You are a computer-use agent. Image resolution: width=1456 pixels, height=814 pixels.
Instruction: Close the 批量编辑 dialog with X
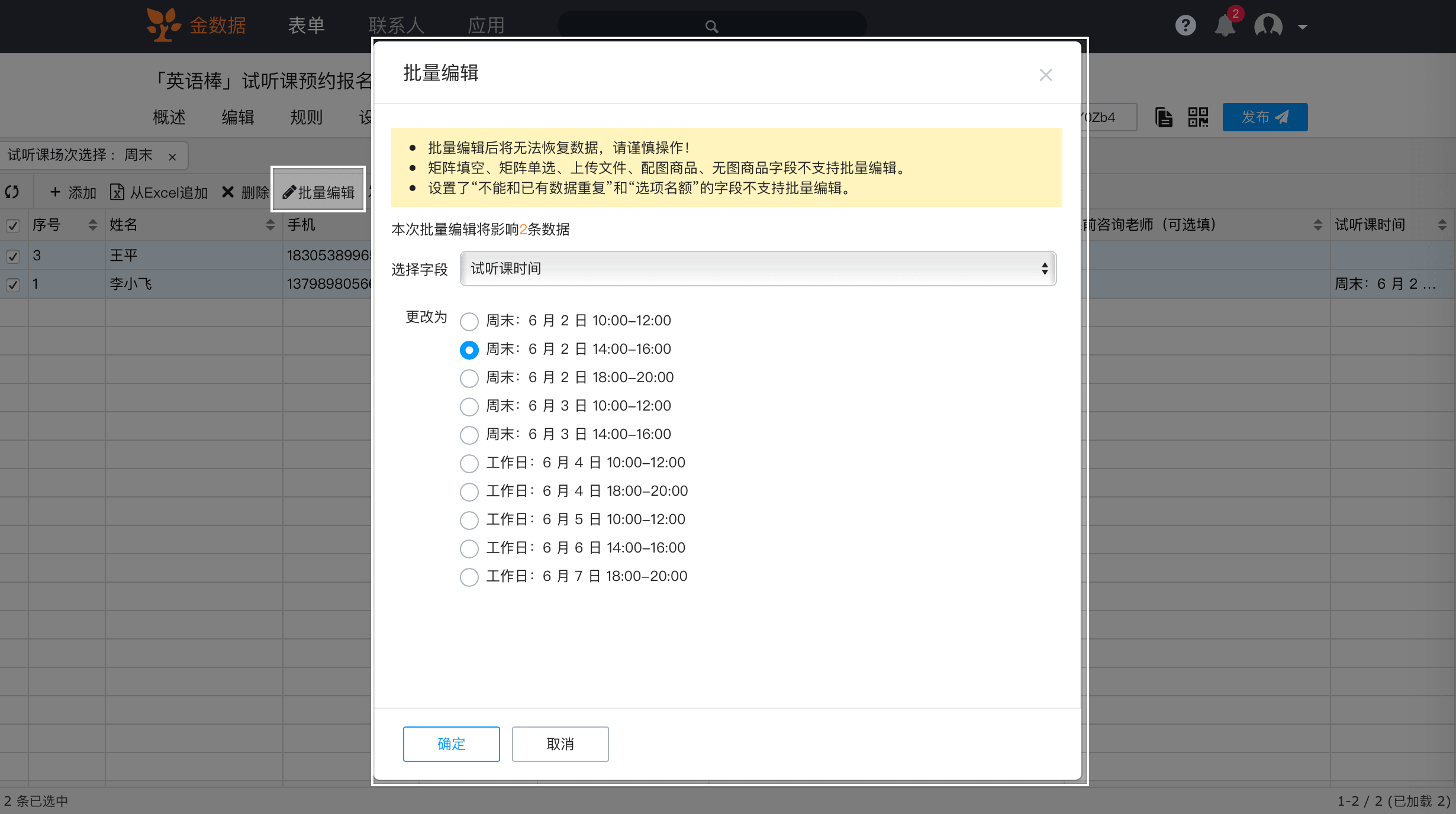pos(1046,75)
